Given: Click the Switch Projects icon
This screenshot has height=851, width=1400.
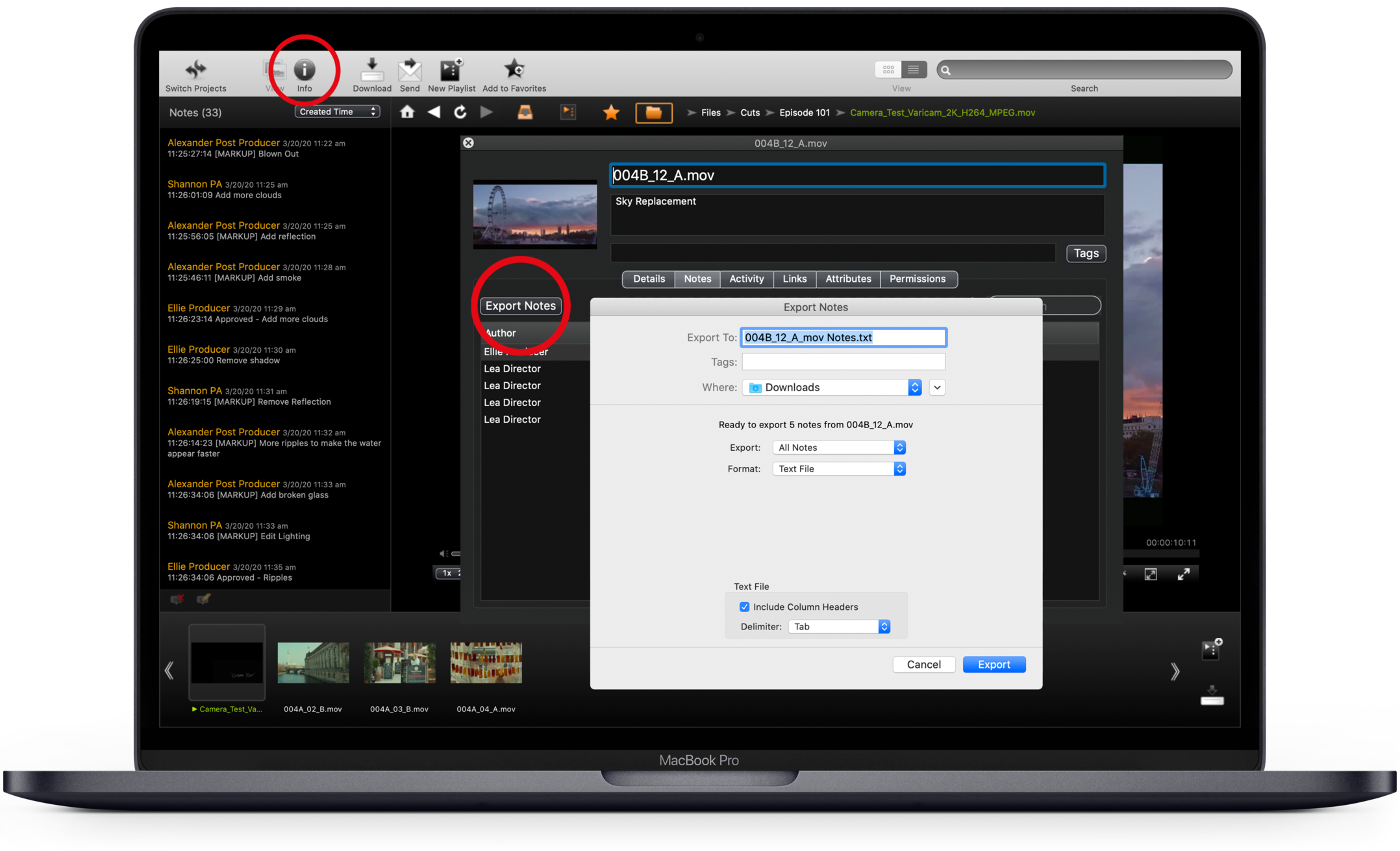Looking at the screenshot, I should click(x=195, y=70).
